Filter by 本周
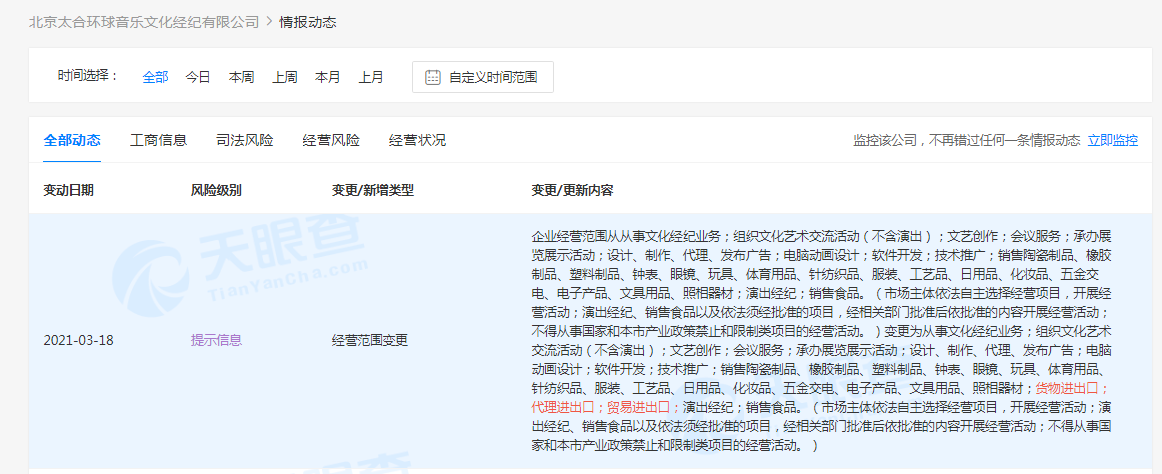 pos(242,77)
